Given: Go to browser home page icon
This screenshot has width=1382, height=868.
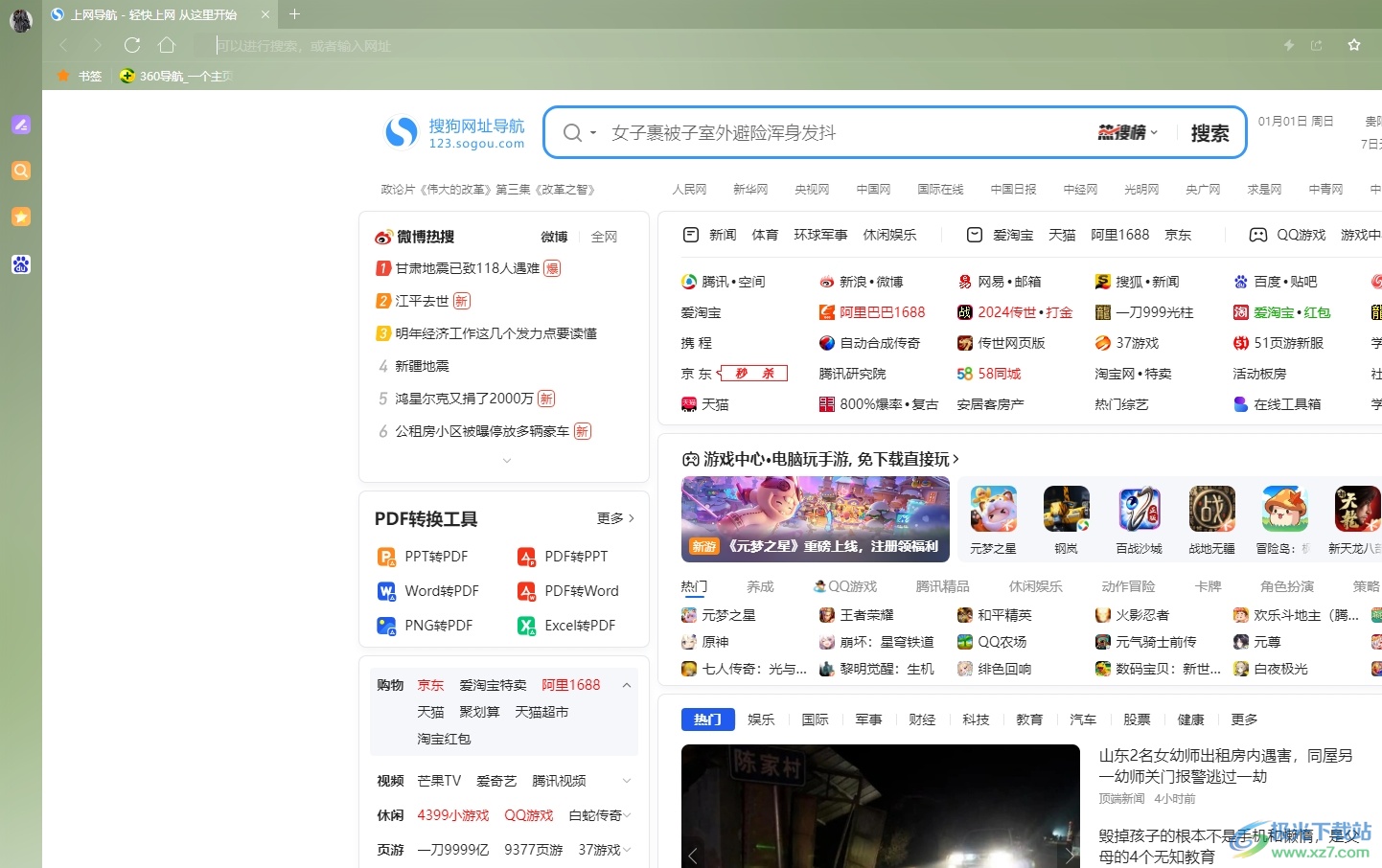Looking at the screenshot, I should click(167, 45).
